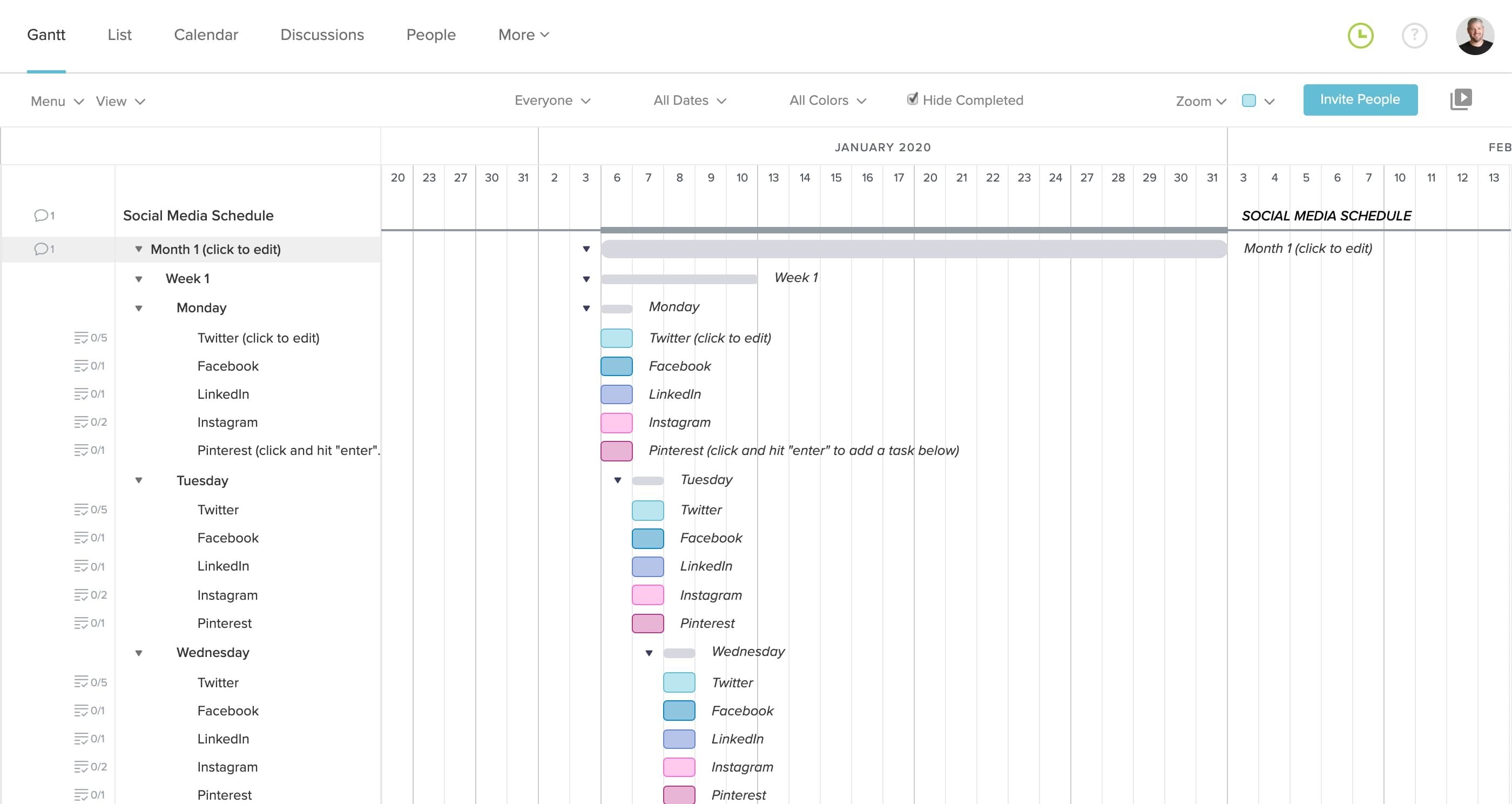Click the user profile avatar icon
The height and width of the screenshot is (804, 1512).
tap(1472, 35)
